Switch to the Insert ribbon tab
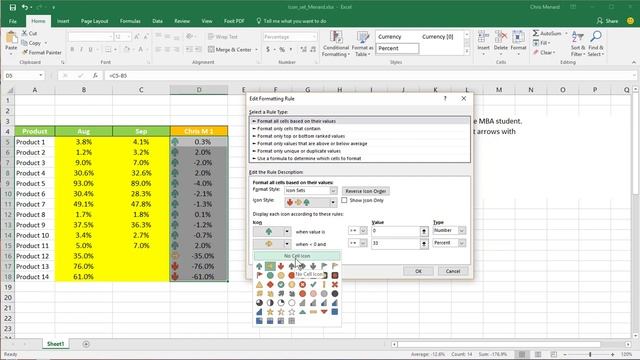 63,21
